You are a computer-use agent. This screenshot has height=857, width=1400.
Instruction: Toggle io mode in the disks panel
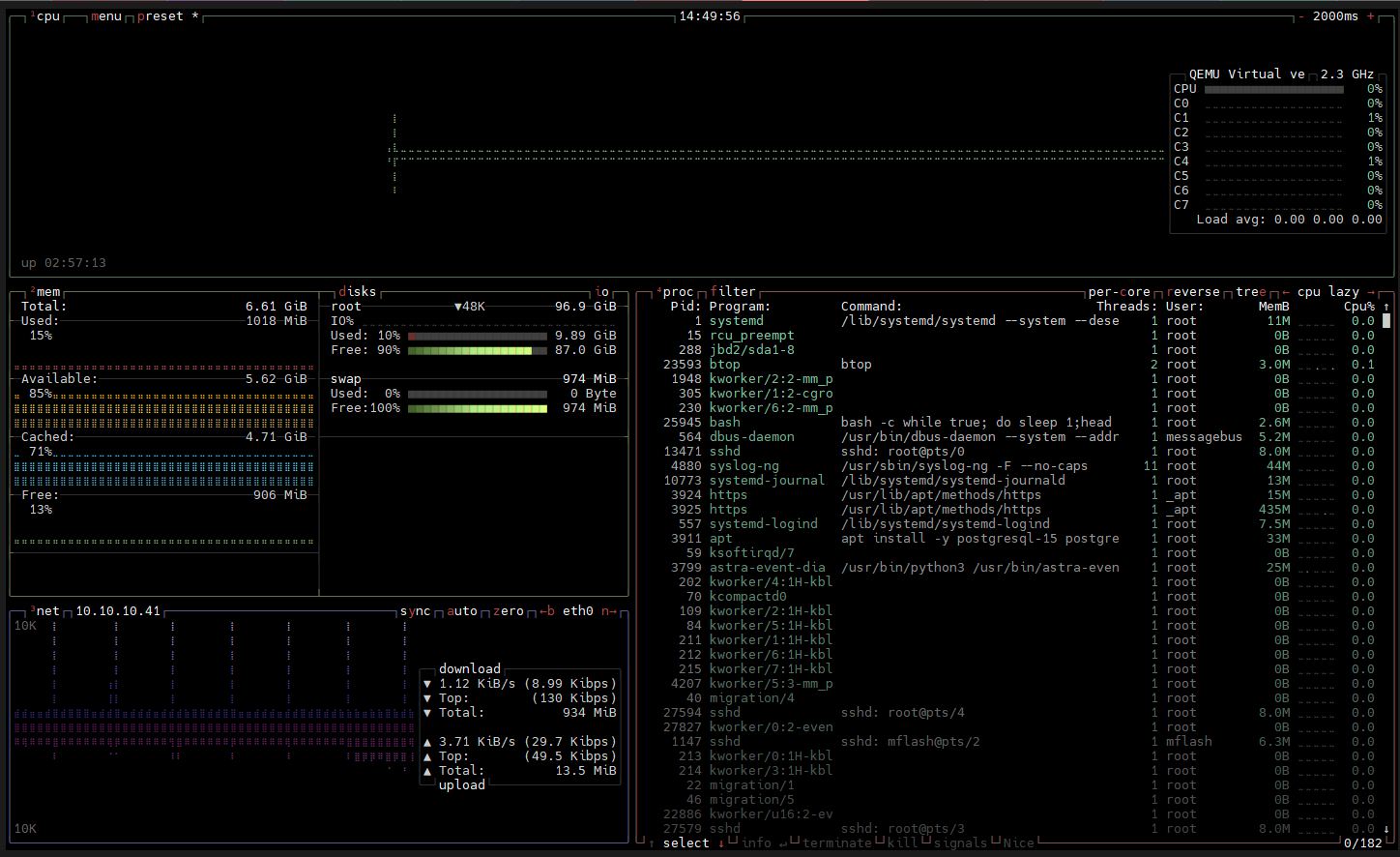[602, 292]
